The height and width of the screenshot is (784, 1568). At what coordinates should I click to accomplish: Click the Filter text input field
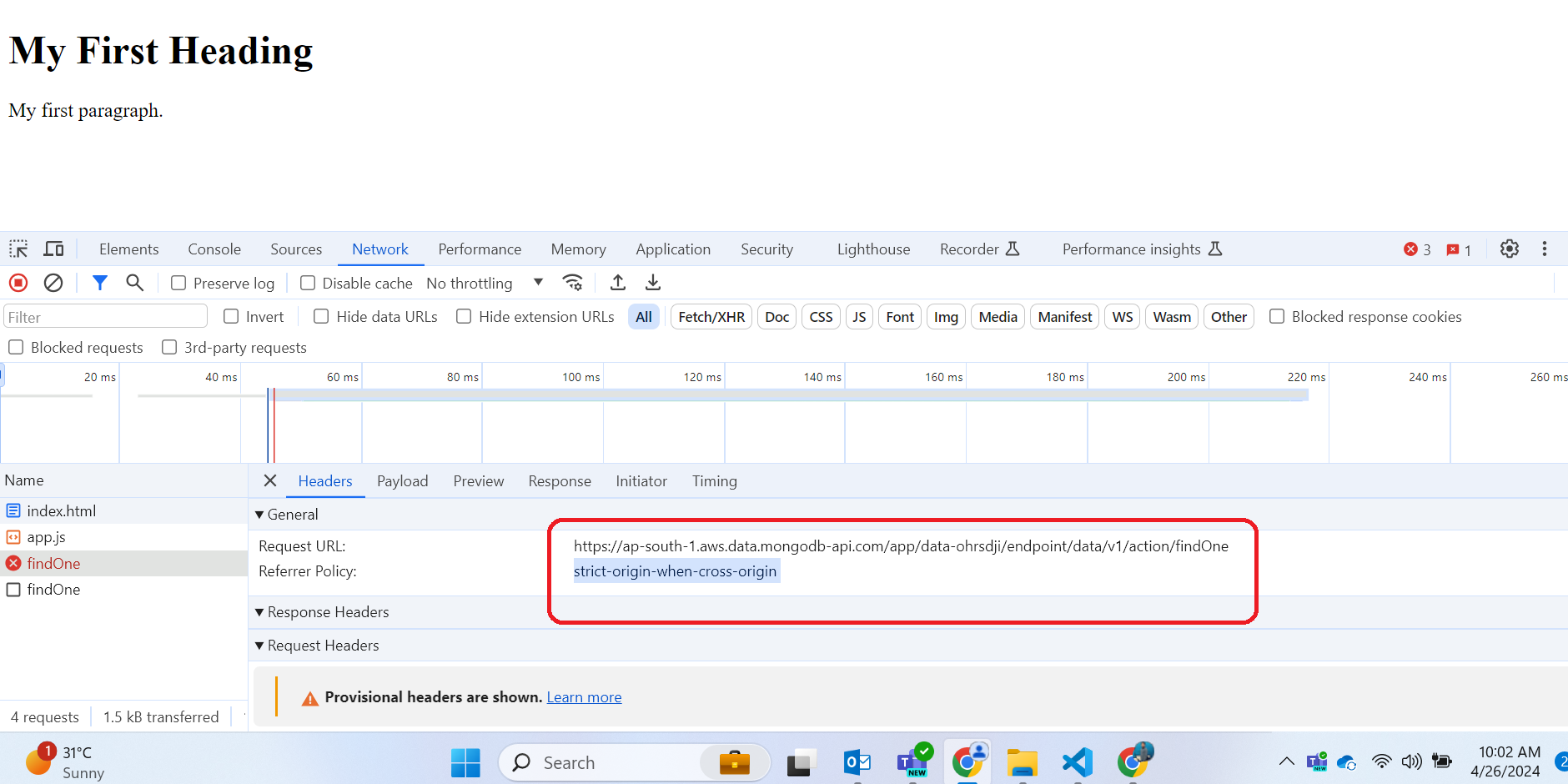coord(106,317)
